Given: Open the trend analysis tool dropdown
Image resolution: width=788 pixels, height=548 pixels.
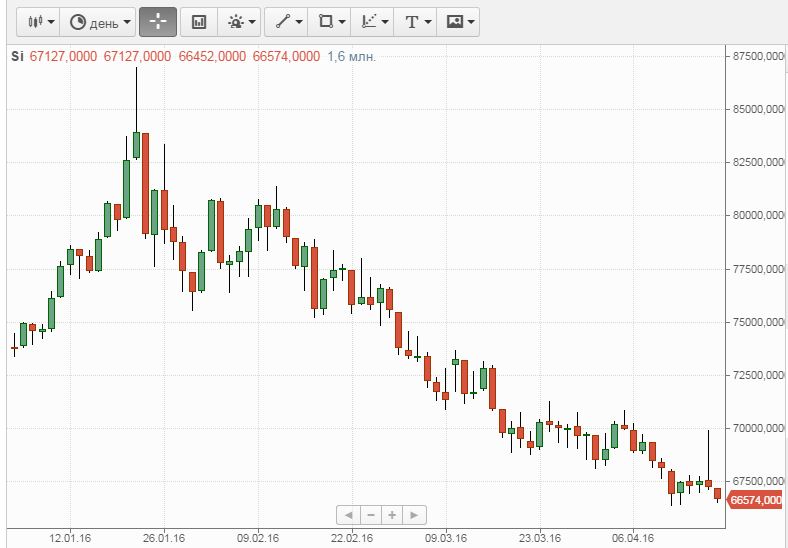Looking at the screenshot, I should [x=372, y=22].
